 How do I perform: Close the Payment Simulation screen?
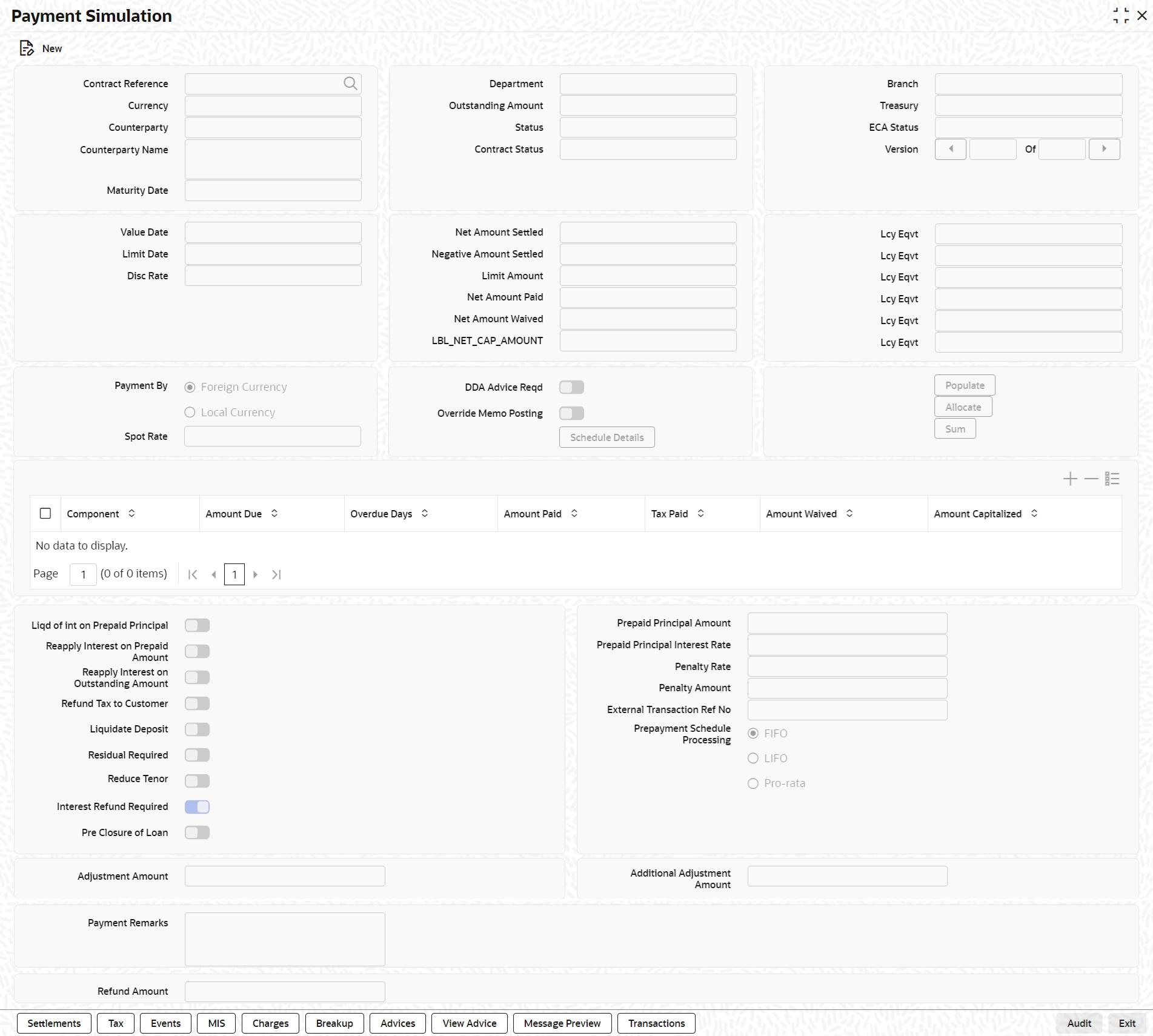(1142, 16)
